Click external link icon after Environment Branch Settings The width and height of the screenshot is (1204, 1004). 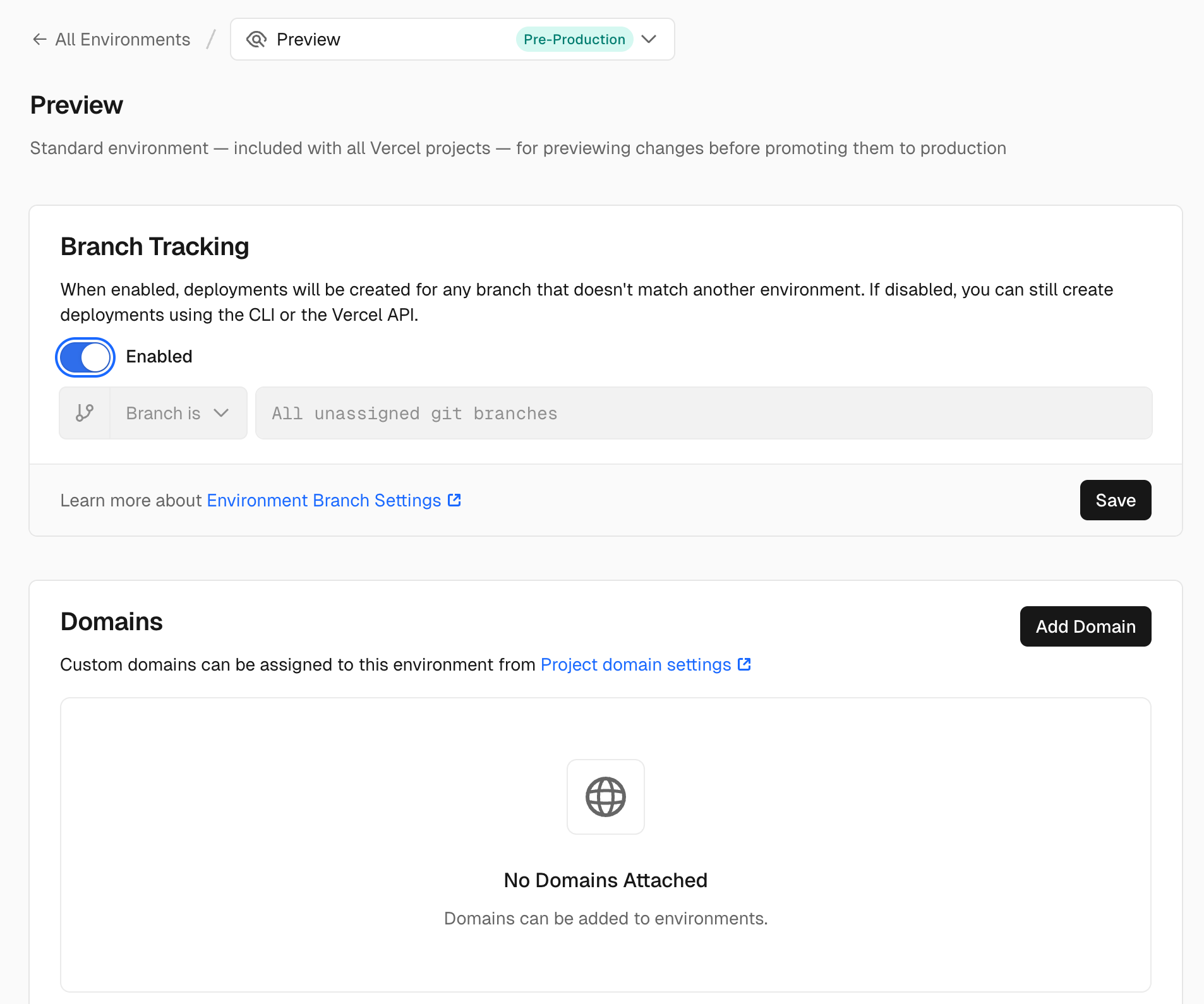454,500
